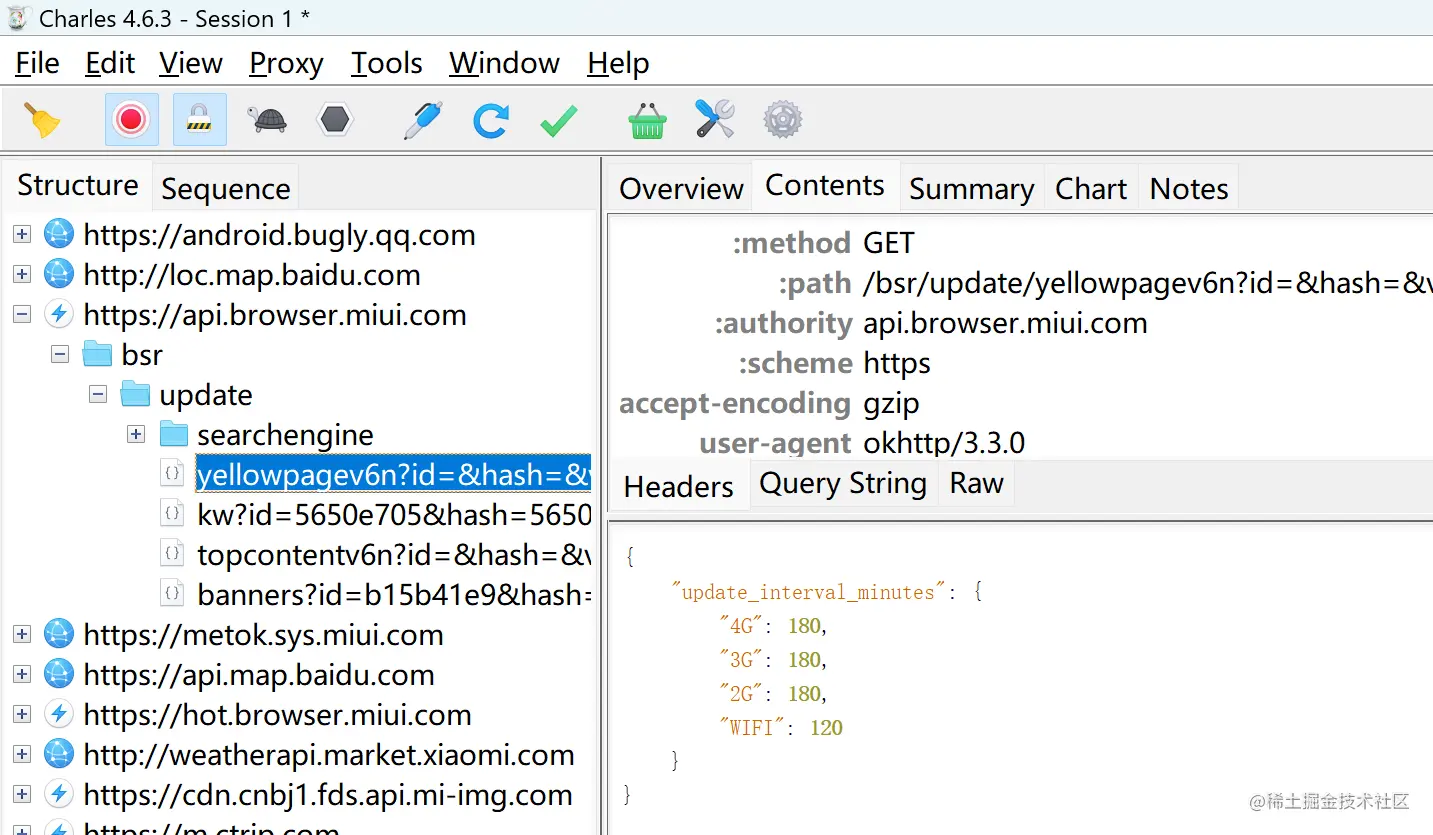Click the green shopping basket icon
Image resolution: width=1433 pixels, height=835 pixels.
click(x=647, y=120)
